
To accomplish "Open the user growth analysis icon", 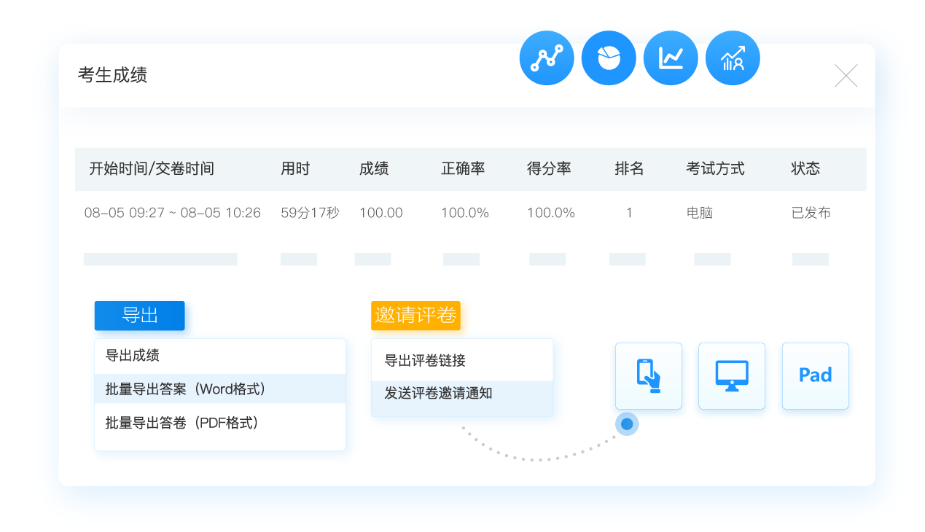I will pos(732,58).
